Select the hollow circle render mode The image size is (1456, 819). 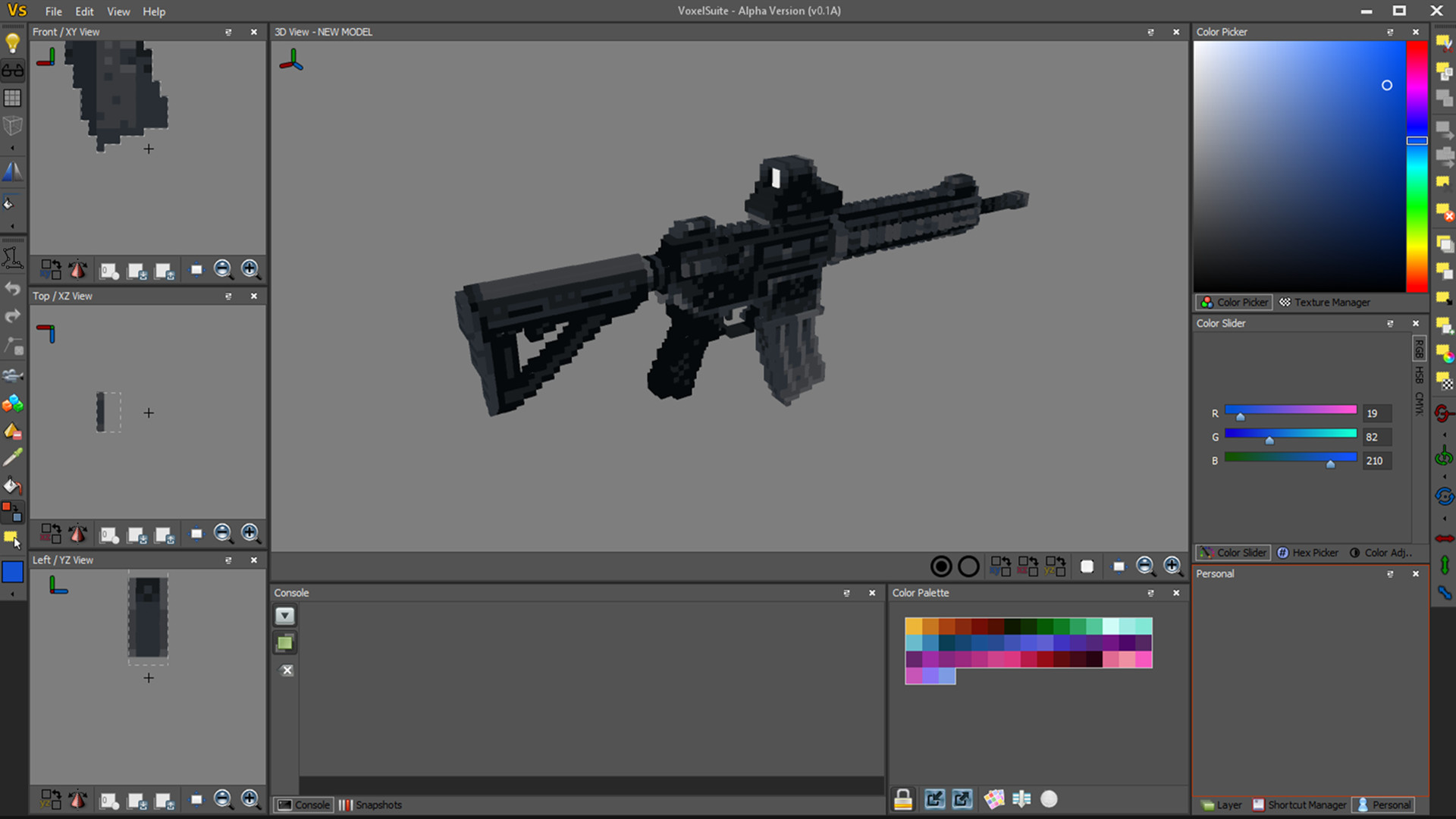click(x=968, y=566)
